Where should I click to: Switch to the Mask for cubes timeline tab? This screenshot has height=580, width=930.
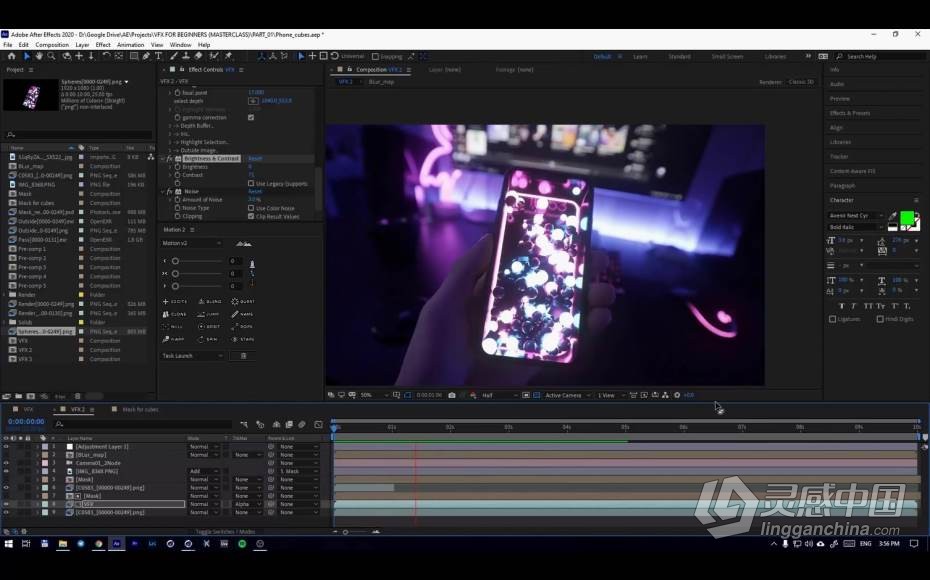pos(140,409)
